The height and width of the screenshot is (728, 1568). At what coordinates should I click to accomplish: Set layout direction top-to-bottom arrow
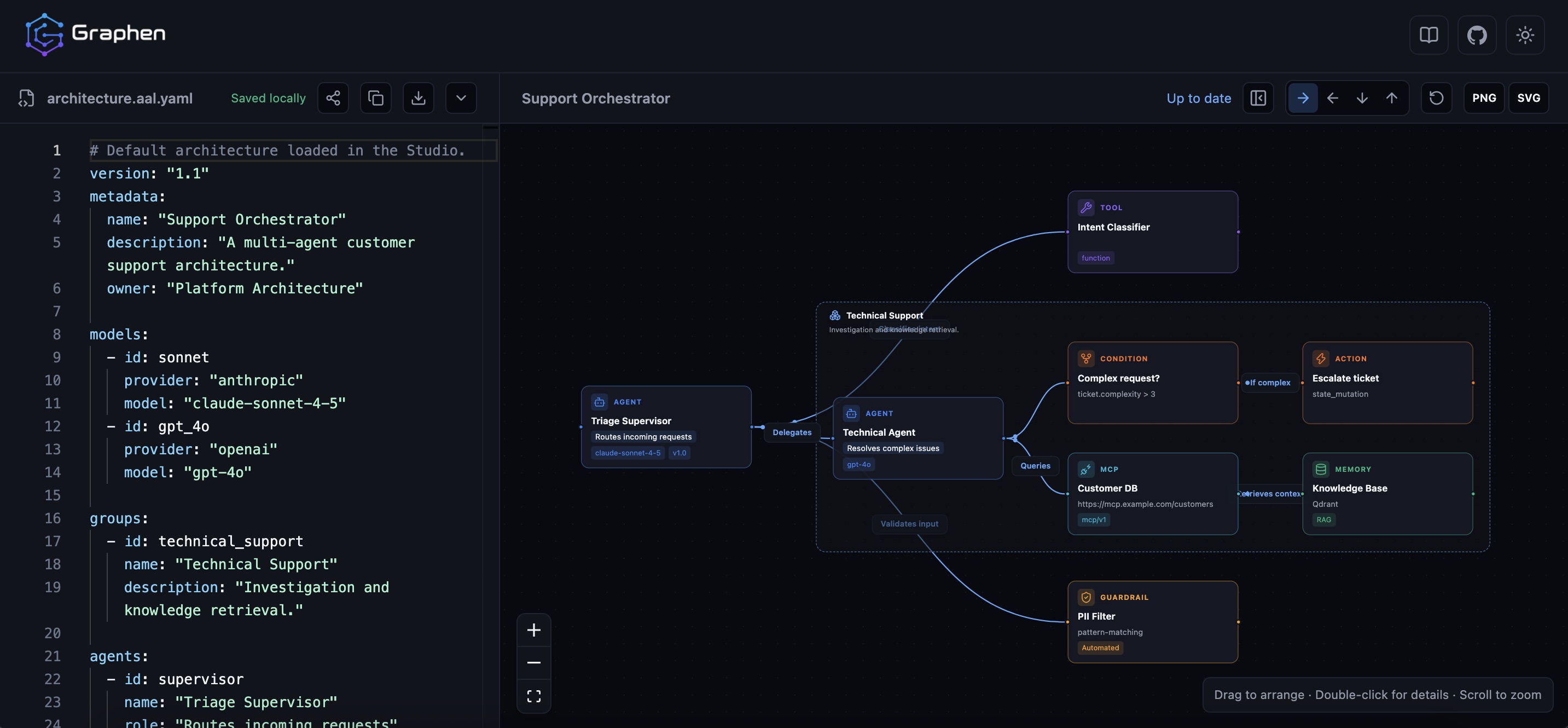[1362, 98]
